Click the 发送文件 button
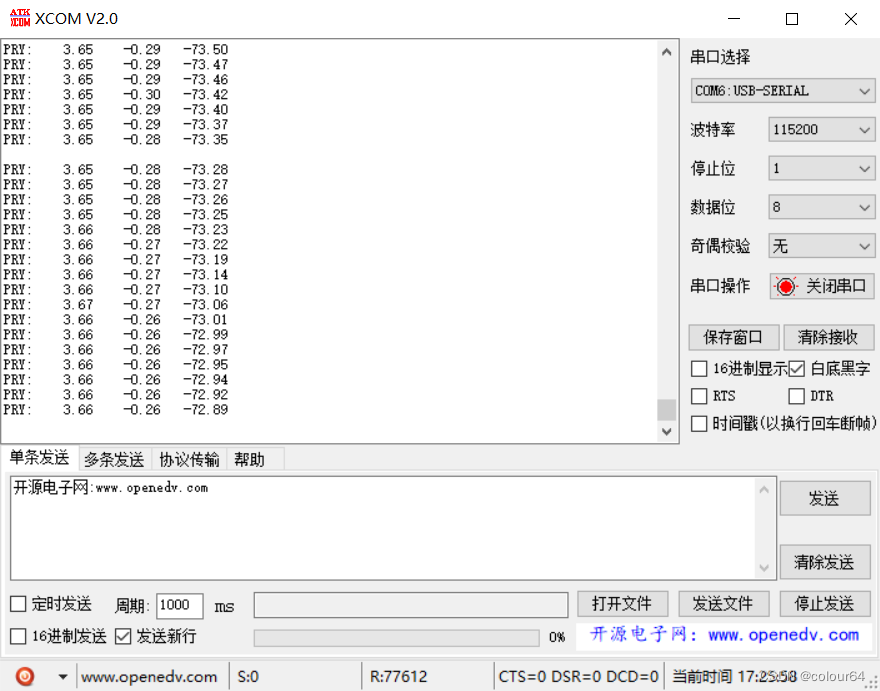 723,604
